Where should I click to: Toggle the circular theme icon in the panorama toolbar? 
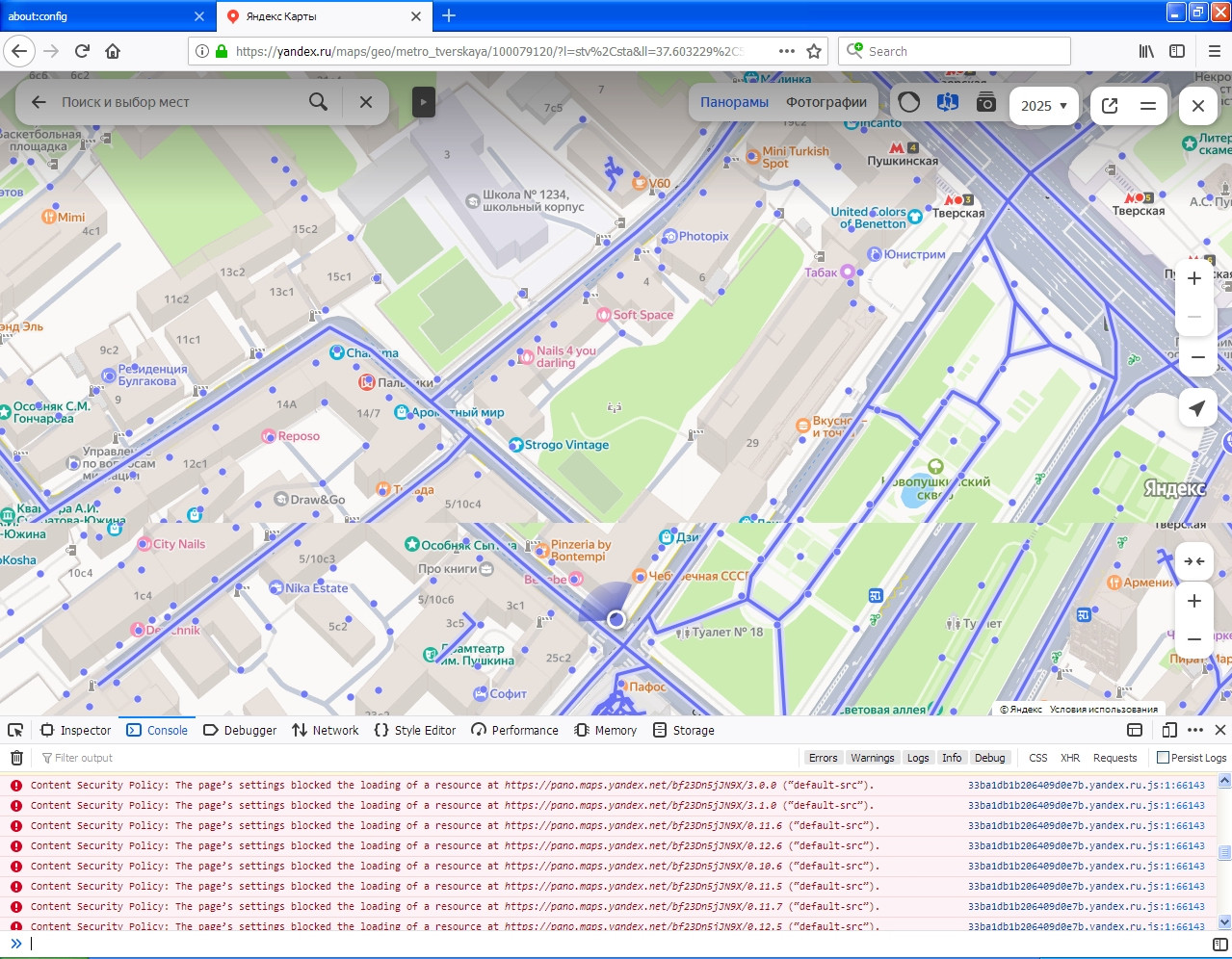(908, 103)
